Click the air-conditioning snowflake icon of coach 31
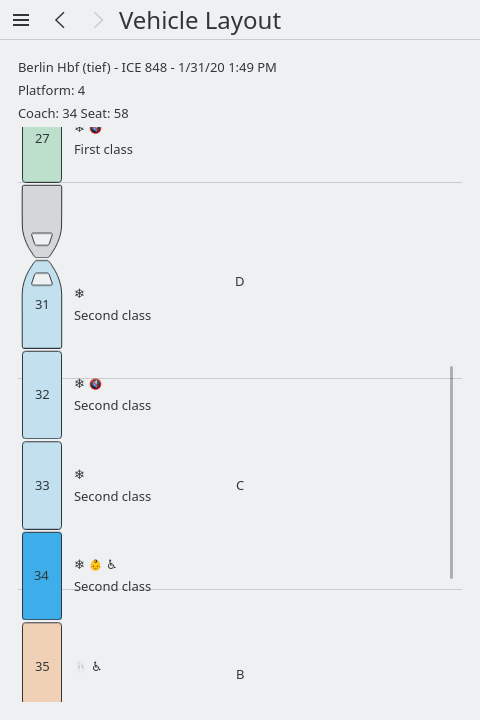 click(x=79, y=293)
